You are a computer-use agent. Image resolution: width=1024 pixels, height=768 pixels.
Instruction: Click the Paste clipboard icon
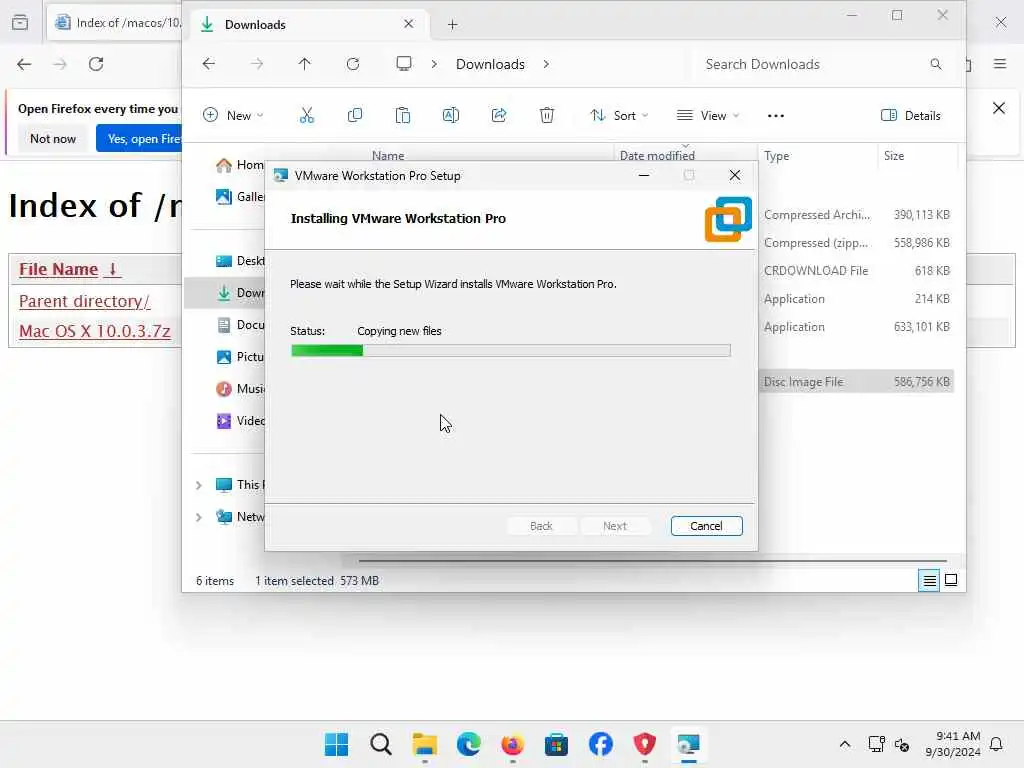coord(403,116)
